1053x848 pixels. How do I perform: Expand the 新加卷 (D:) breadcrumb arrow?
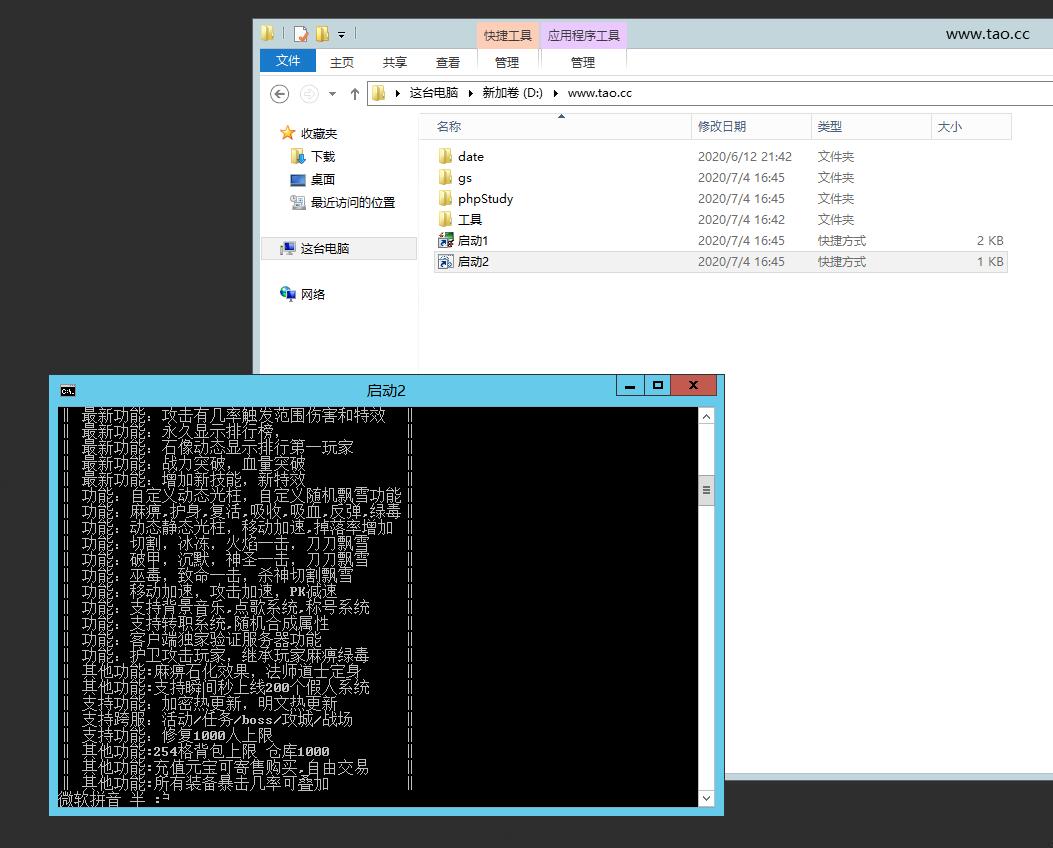pyautogui.click(x=555, y=93)
